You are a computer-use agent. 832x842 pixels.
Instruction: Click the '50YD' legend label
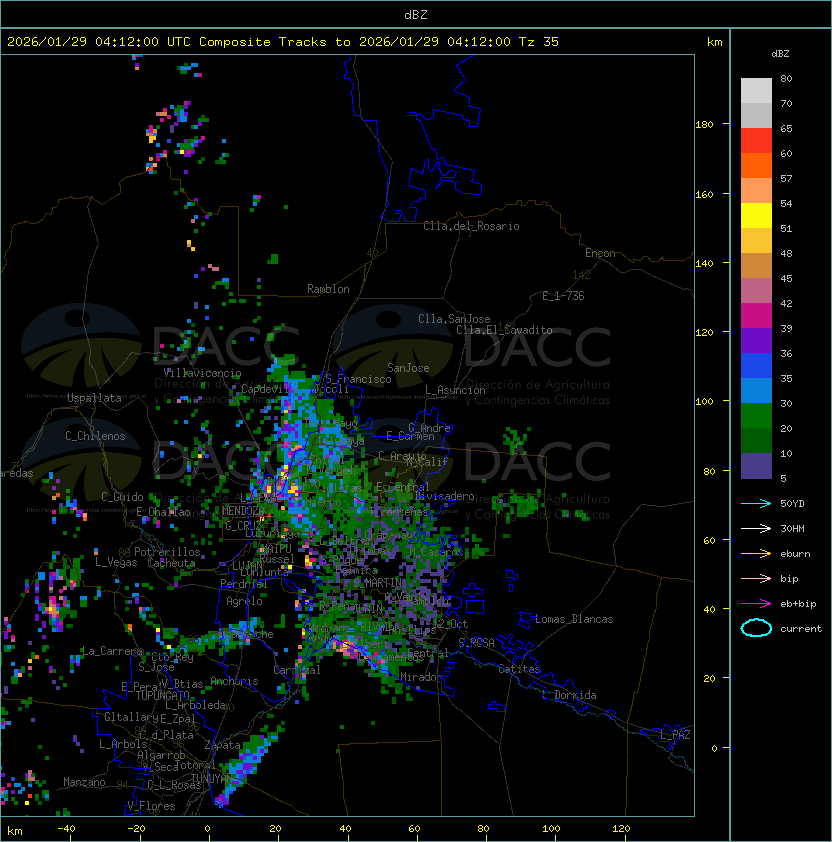(792, 503)
